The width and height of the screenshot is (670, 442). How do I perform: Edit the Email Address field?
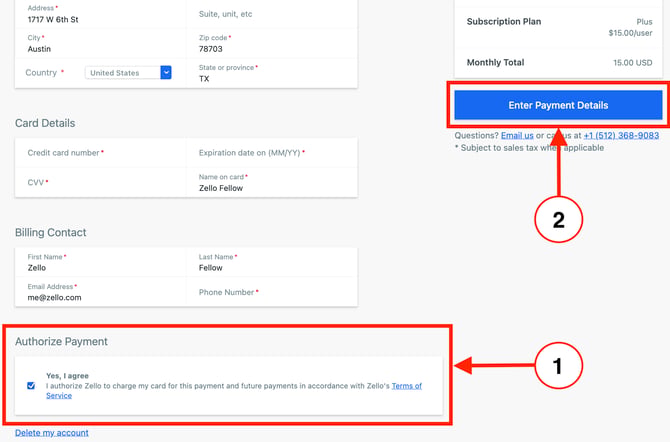101,292
